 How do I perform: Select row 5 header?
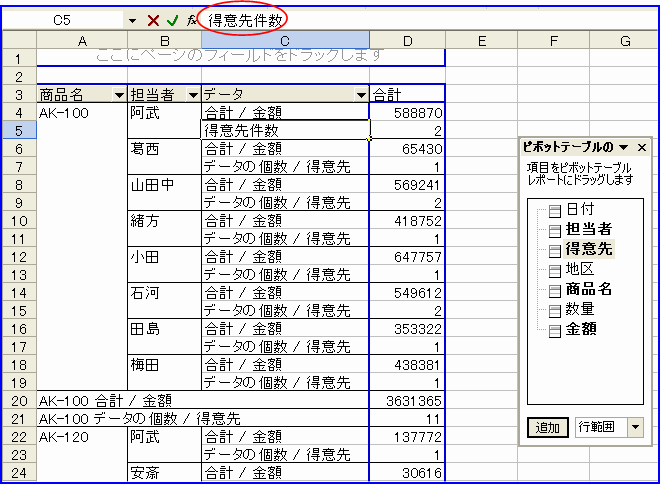pos(19,130)
